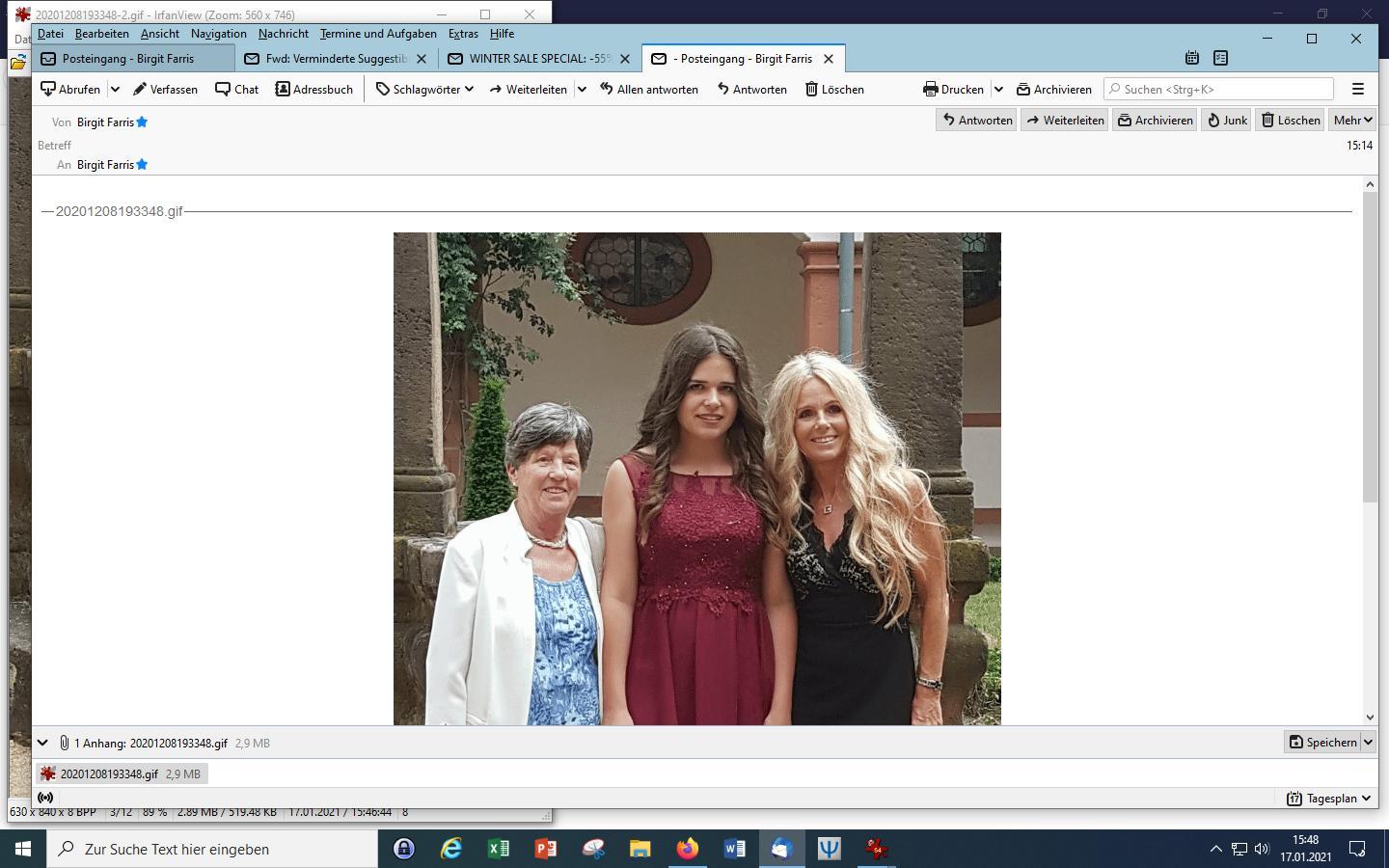Click the message pane vertical scrollbar
This screenshot has width=1389, height=868.
1370,450
